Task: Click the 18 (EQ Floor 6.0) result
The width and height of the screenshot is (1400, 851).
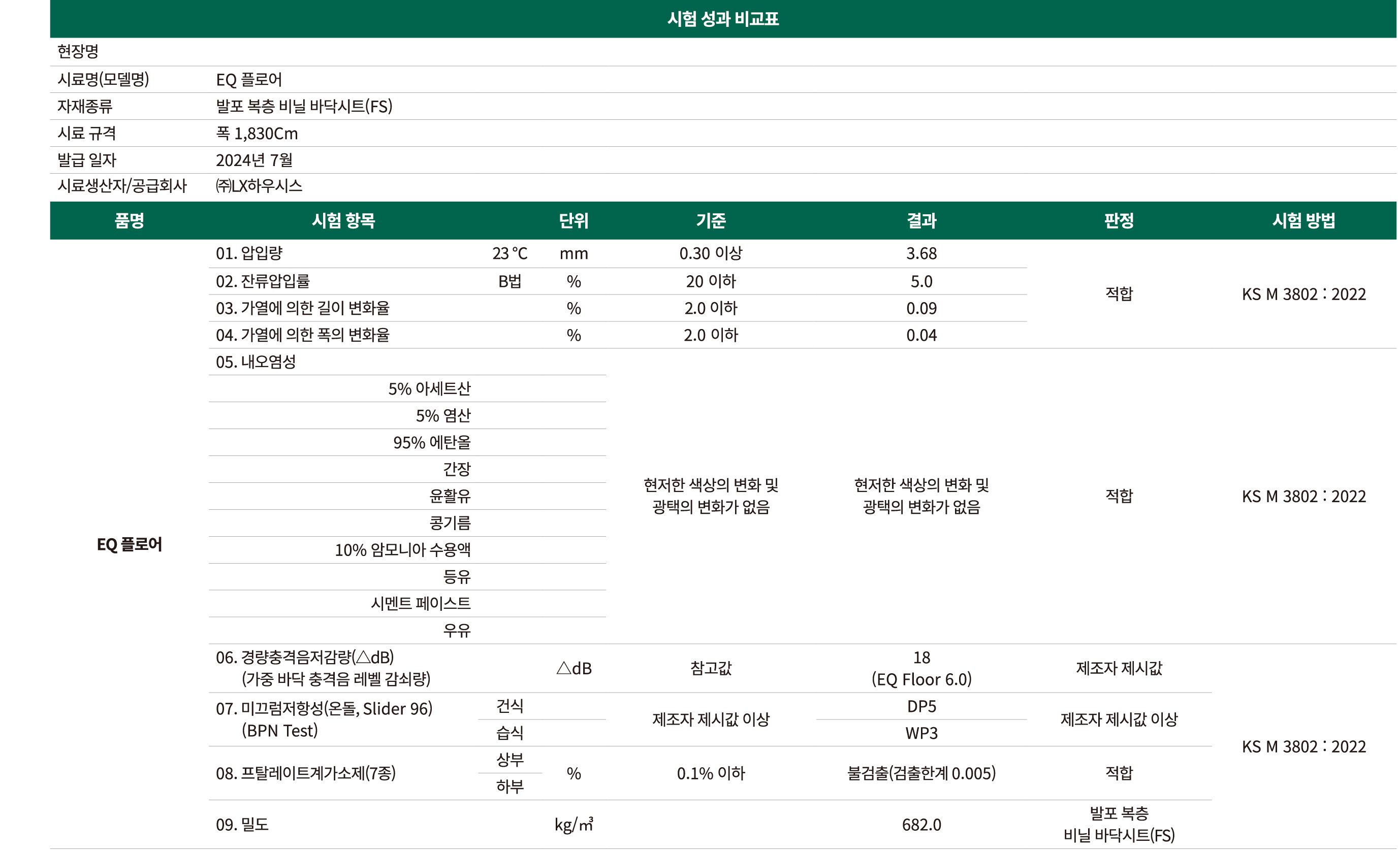Action: click(921, 668)
